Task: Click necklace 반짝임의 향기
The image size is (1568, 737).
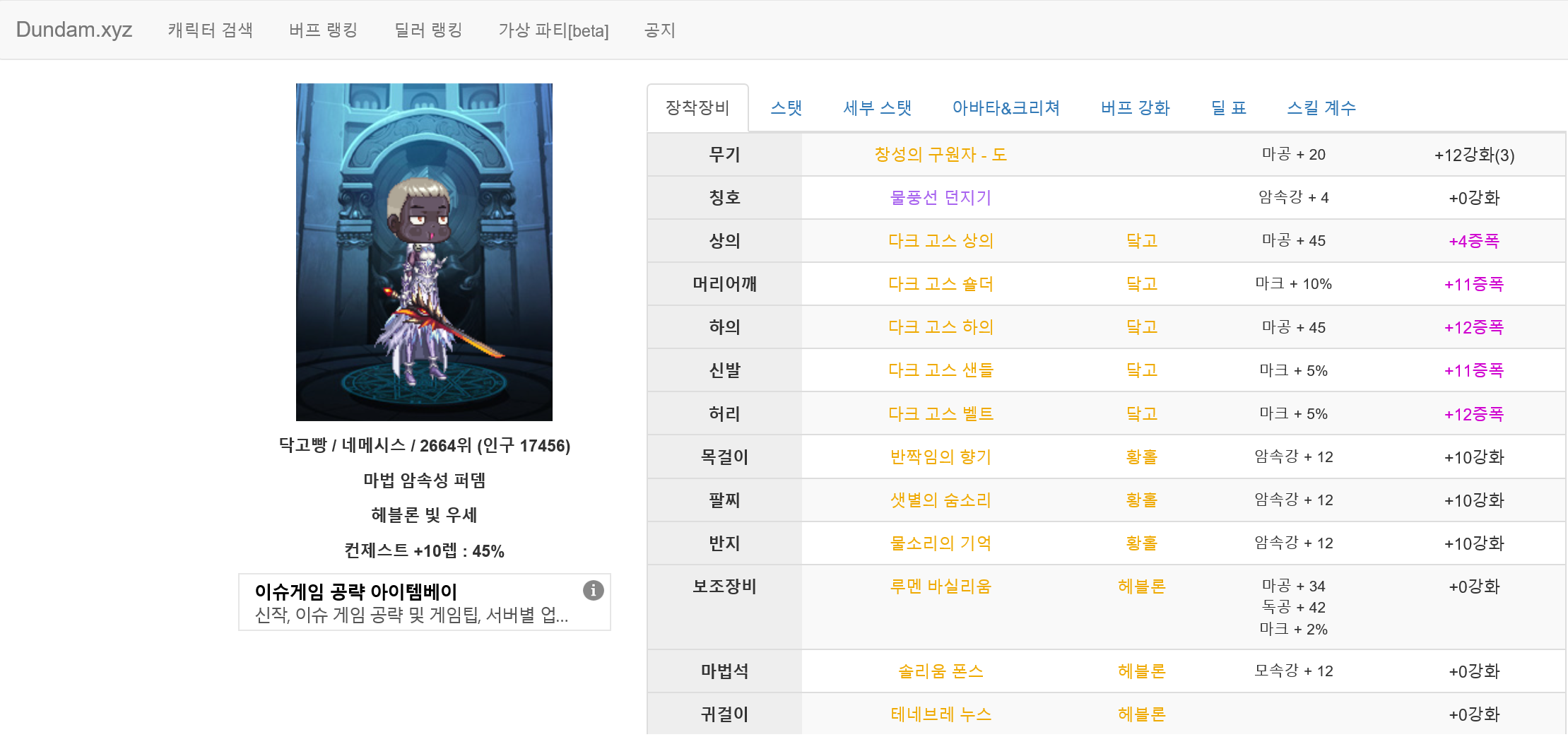Action: coord(941,457)
